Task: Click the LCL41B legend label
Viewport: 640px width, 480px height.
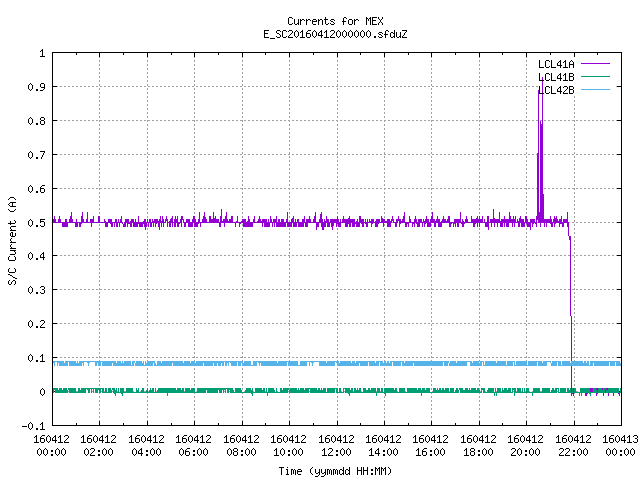Action: (556, 77)
